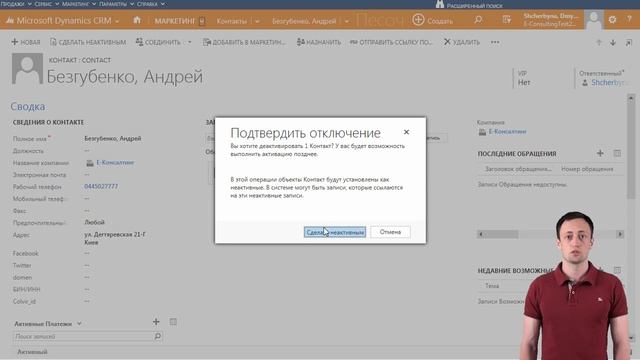This screenshot has height=360, width=640.
Task: Click СДЕЛАТЬ НЕАКТИВНЫМ command in toolbar
Action: point(88,42)
